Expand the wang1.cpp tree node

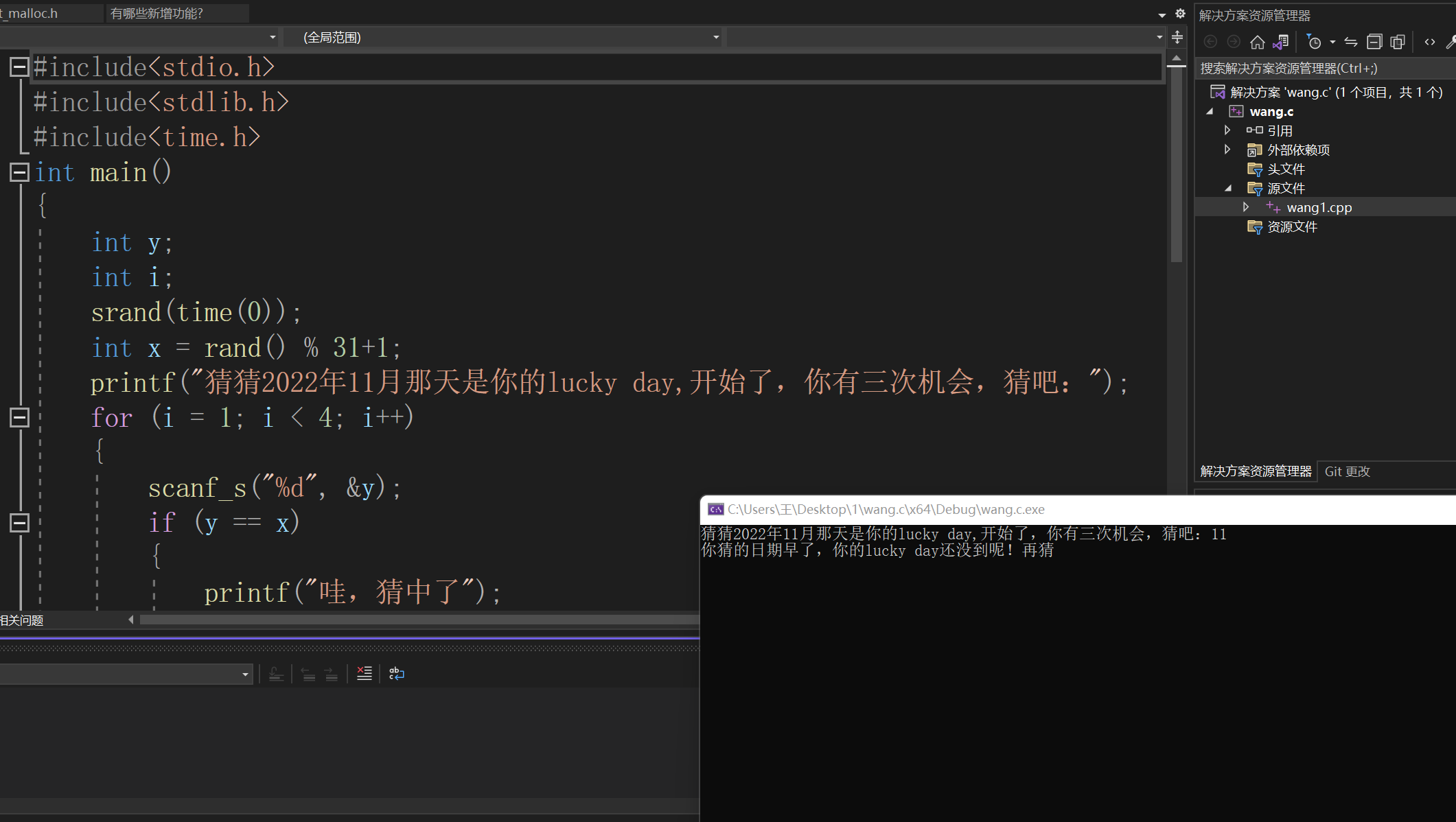pos(1246,207)
